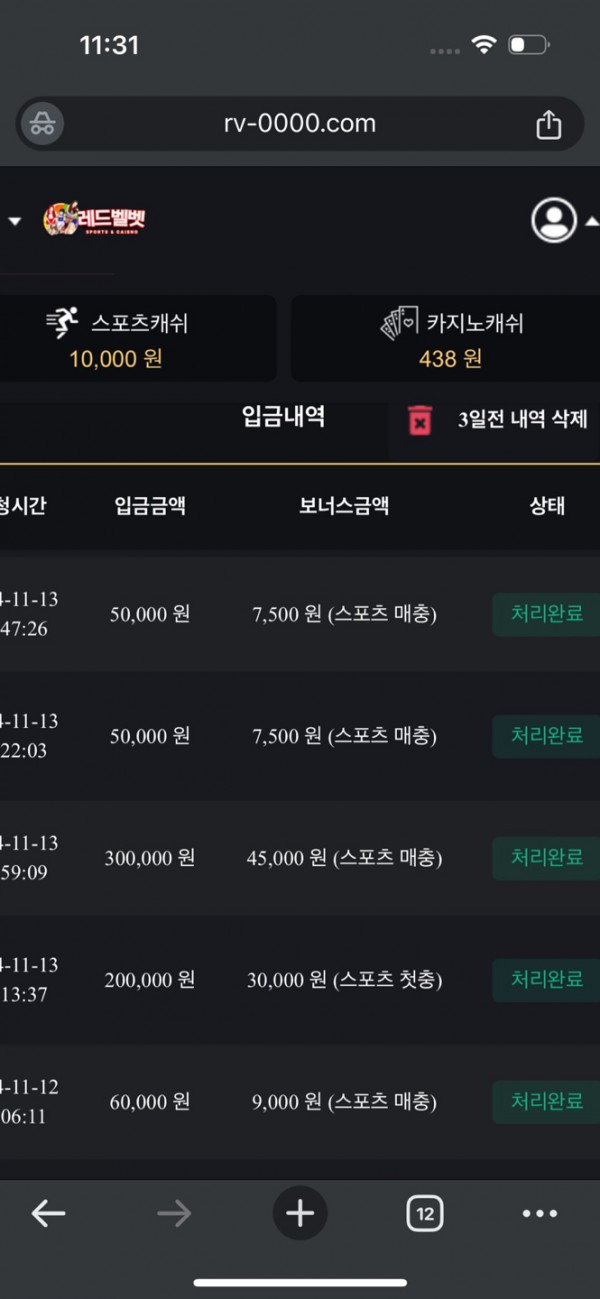
Task: Open the user profile avatar icon
Action: 554,220
